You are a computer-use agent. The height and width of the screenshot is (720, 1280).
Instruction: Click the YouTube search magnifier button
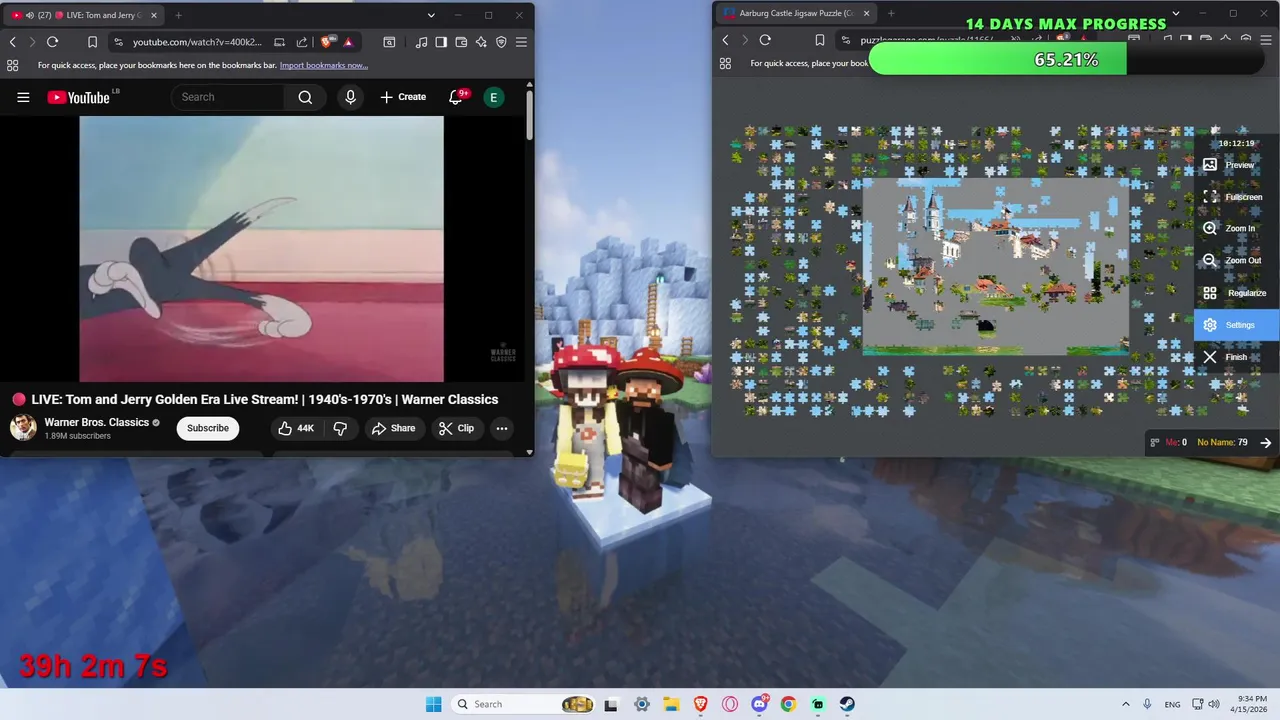305,97
